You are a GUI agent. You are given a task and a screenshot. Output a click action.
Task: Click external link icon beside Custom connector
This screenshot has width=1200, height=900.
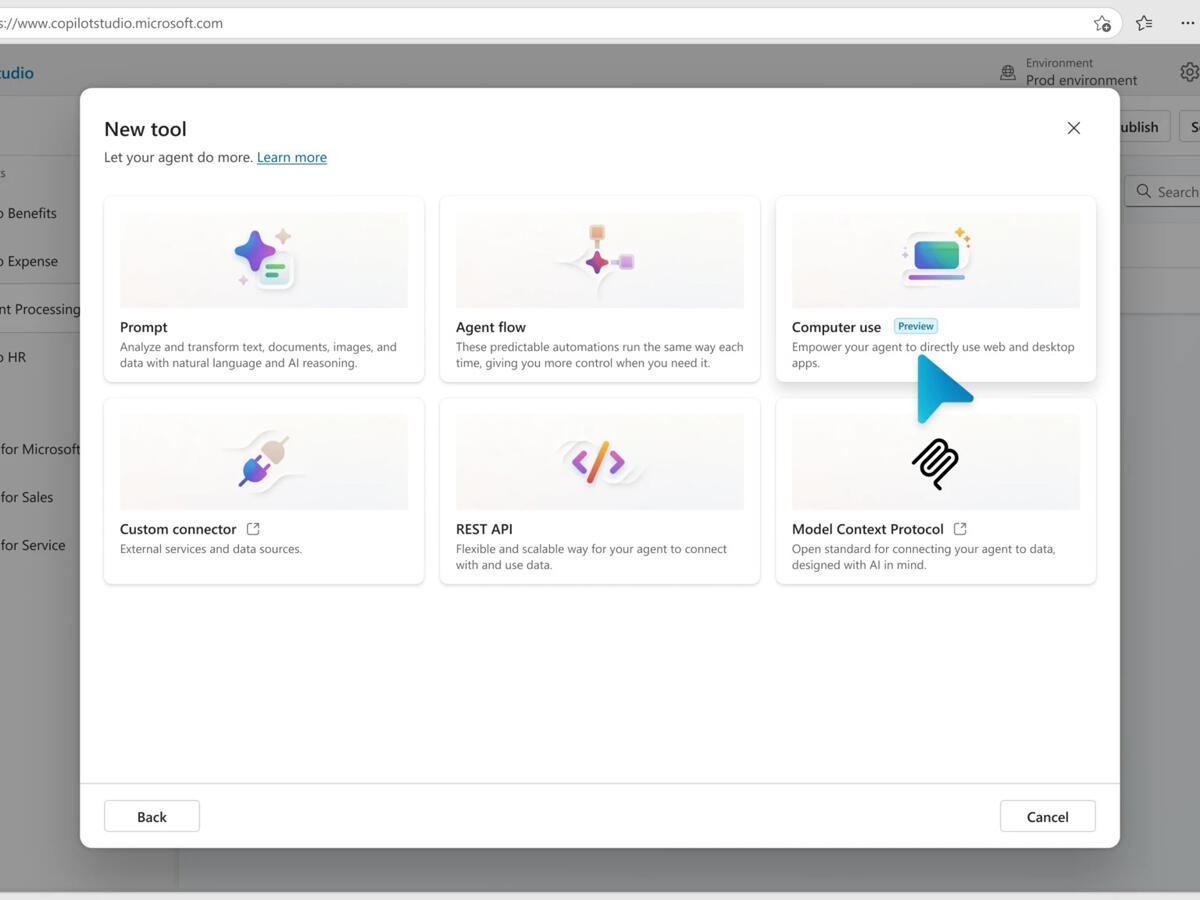pos(253,529)
